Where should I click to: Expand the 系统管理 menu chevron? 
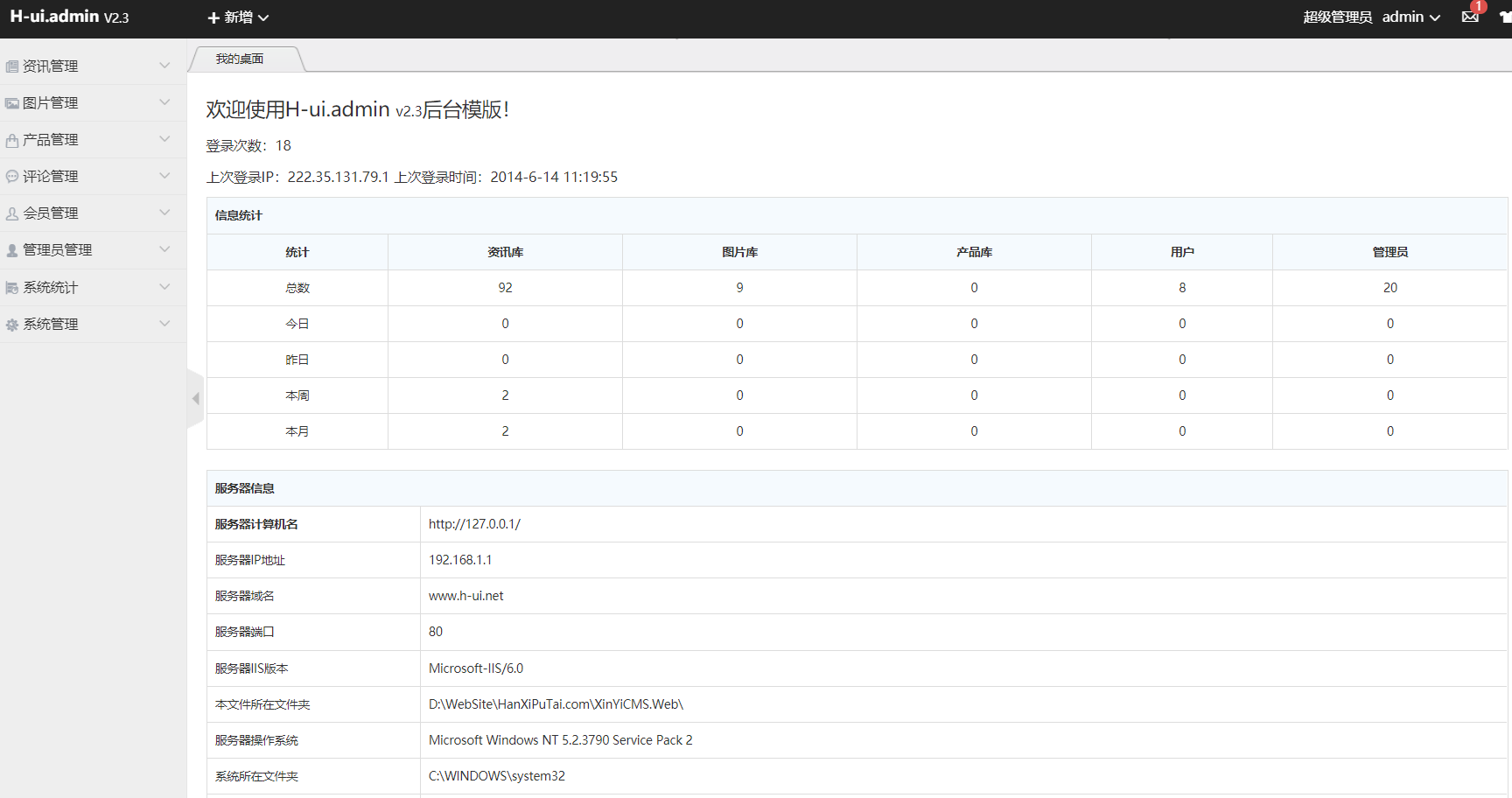point(164,324)
